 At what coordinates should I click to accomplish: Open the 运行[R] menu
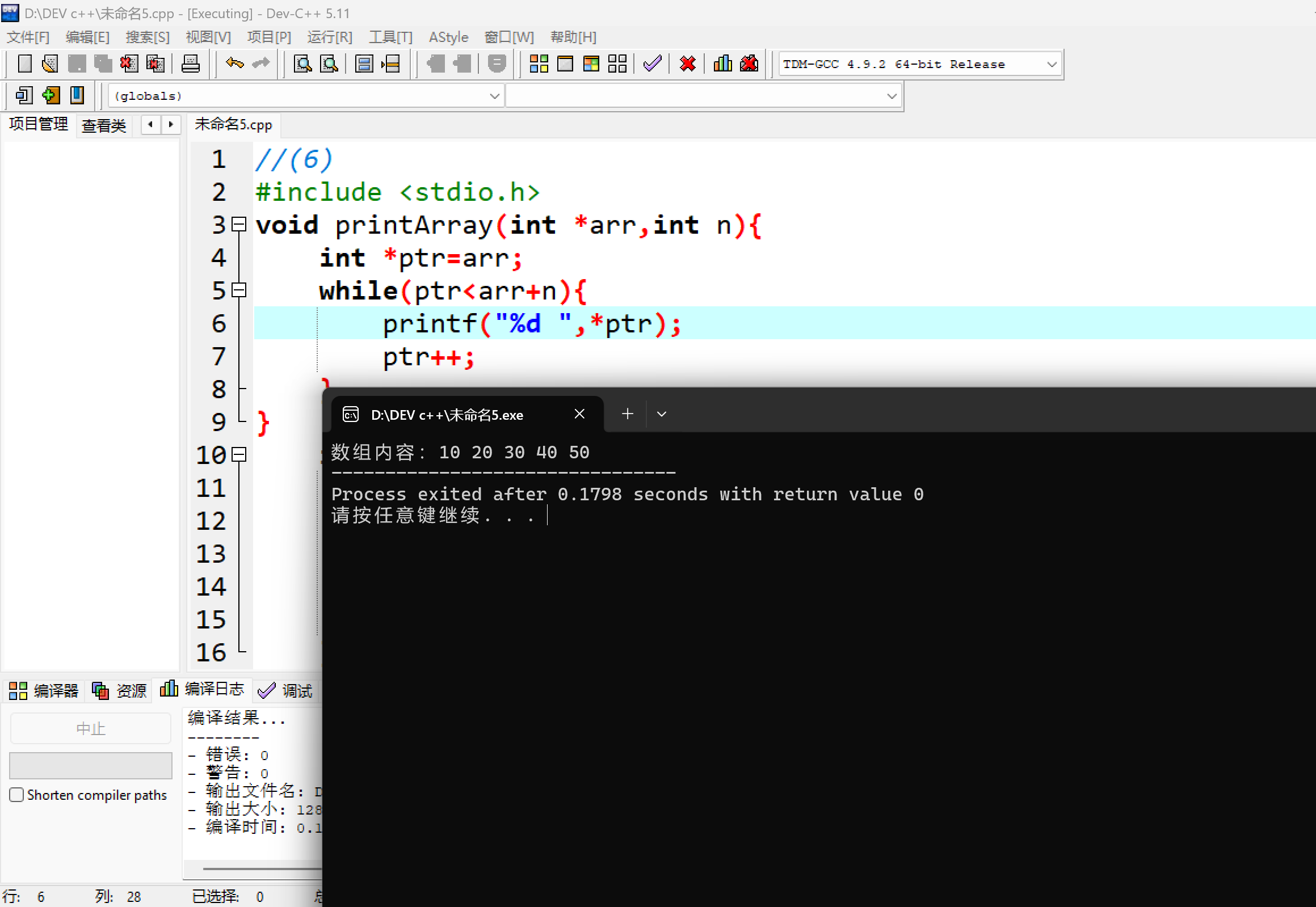(329, 37)
